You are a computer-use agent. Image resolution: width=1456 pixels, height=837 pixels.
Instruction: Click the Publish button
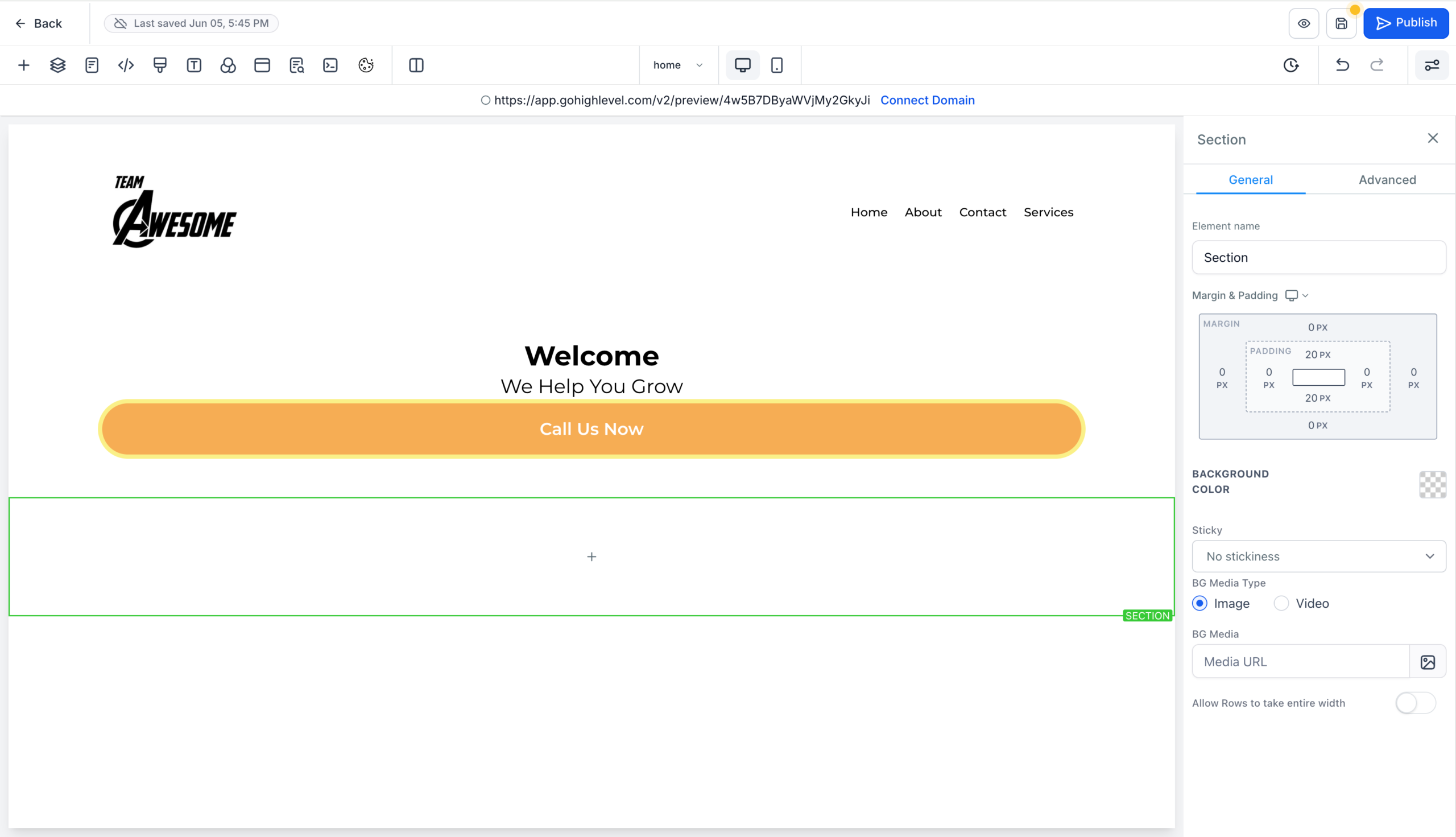click(x=1406, y=23)
